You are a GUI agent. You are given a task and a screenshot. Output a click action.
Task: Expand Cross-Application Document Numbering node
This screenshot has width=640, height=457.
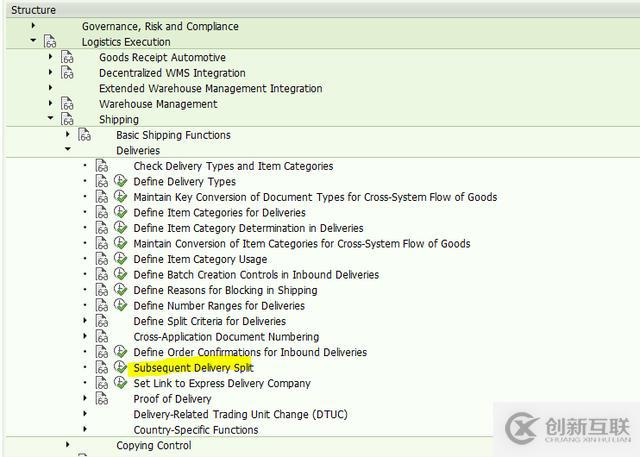84,336
